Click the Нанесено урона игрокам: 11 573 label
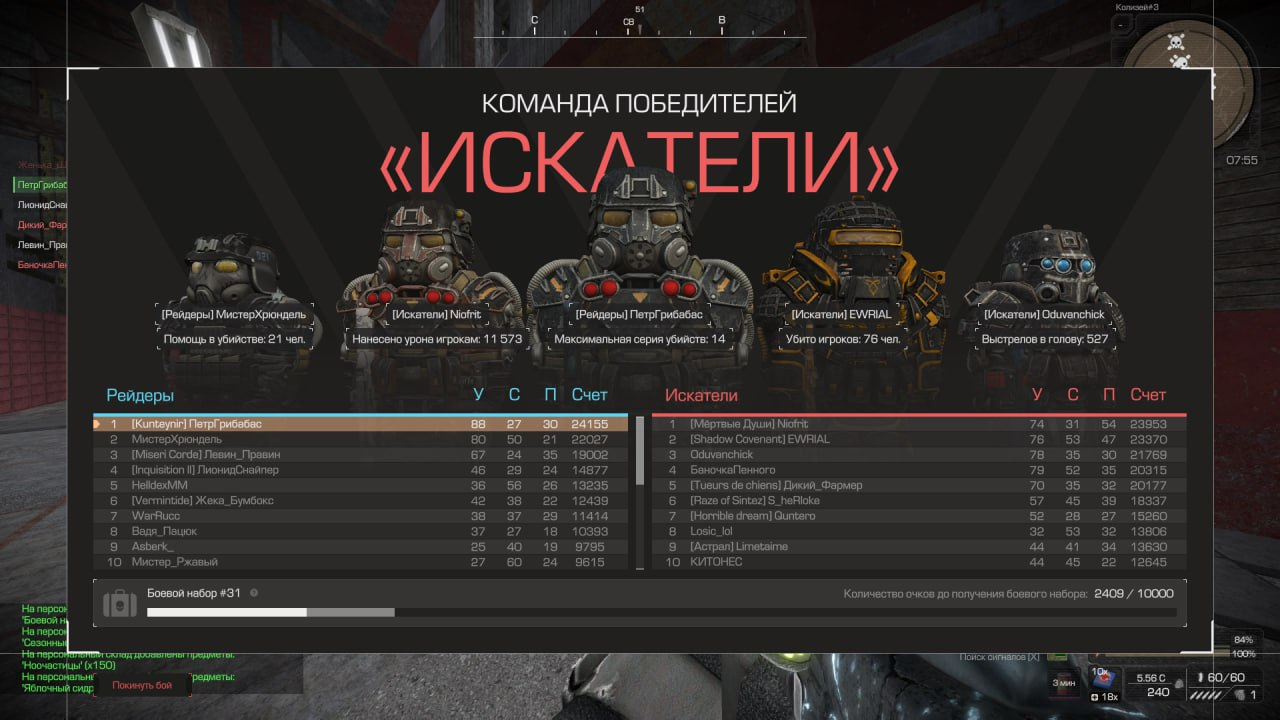 pos(437,339)
